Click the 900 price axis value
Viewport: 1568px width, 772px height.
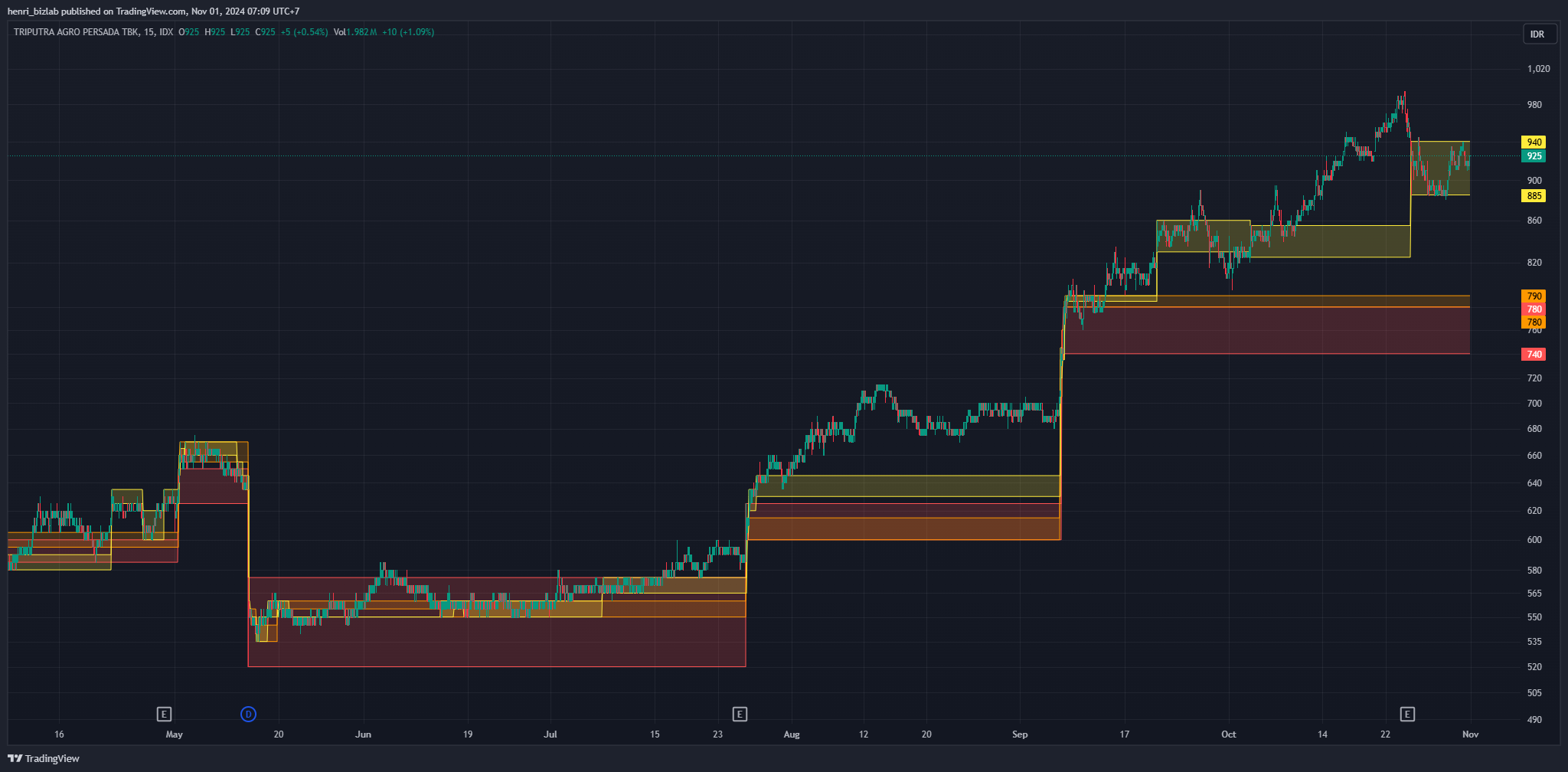1534,181
